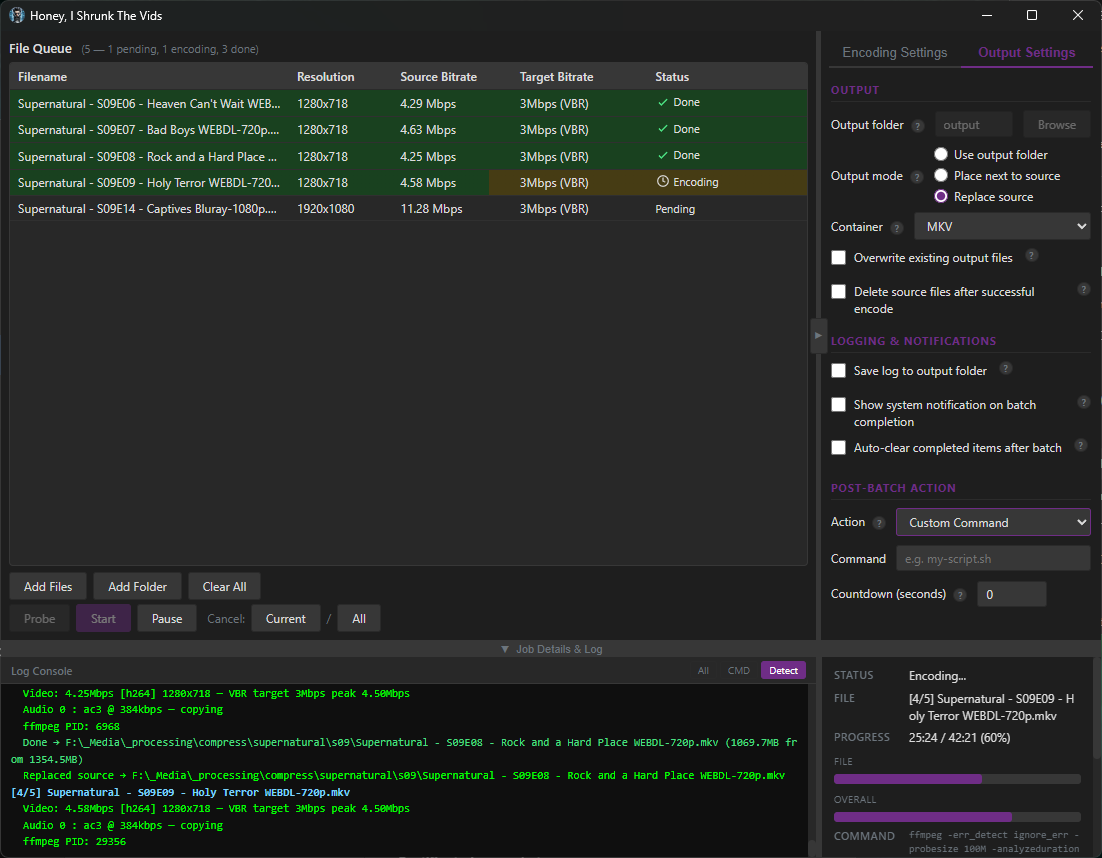Collapse the Job Details & Log section
Viewport: 1102px width, 858px height.
[x=551, y=649]
